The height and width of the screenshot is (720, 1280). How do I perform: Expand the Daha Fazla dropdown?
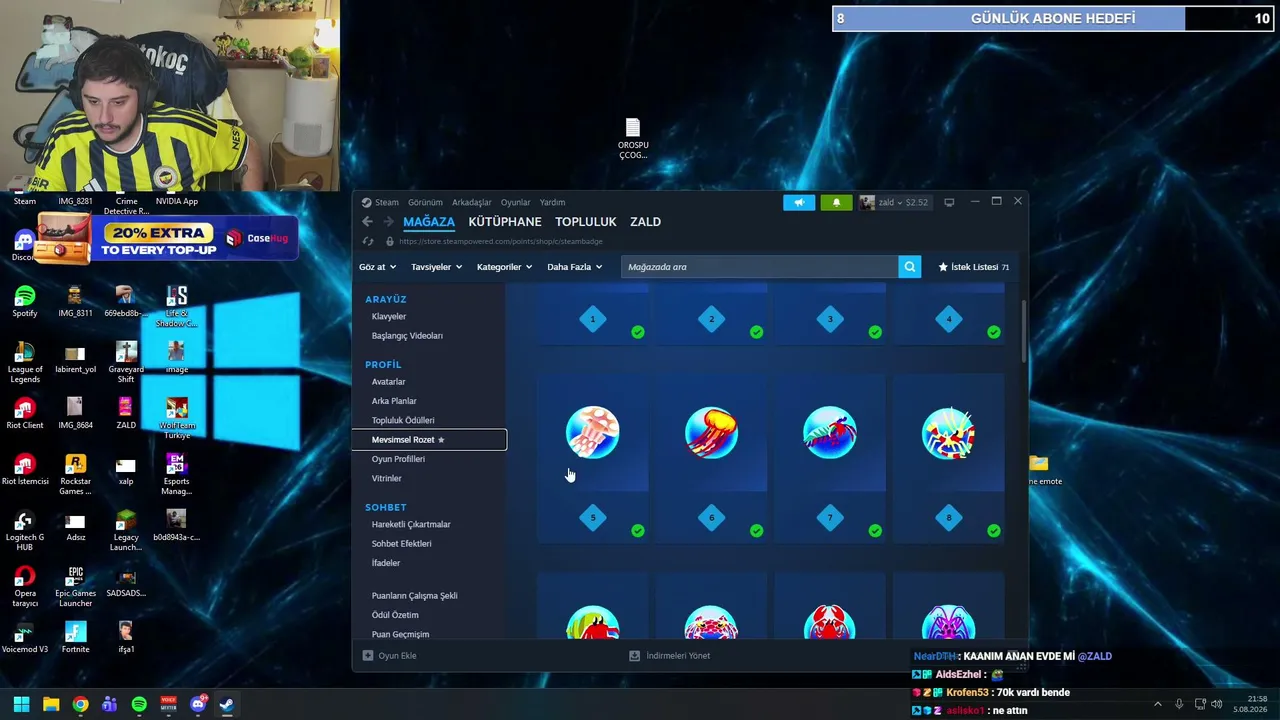575,267
